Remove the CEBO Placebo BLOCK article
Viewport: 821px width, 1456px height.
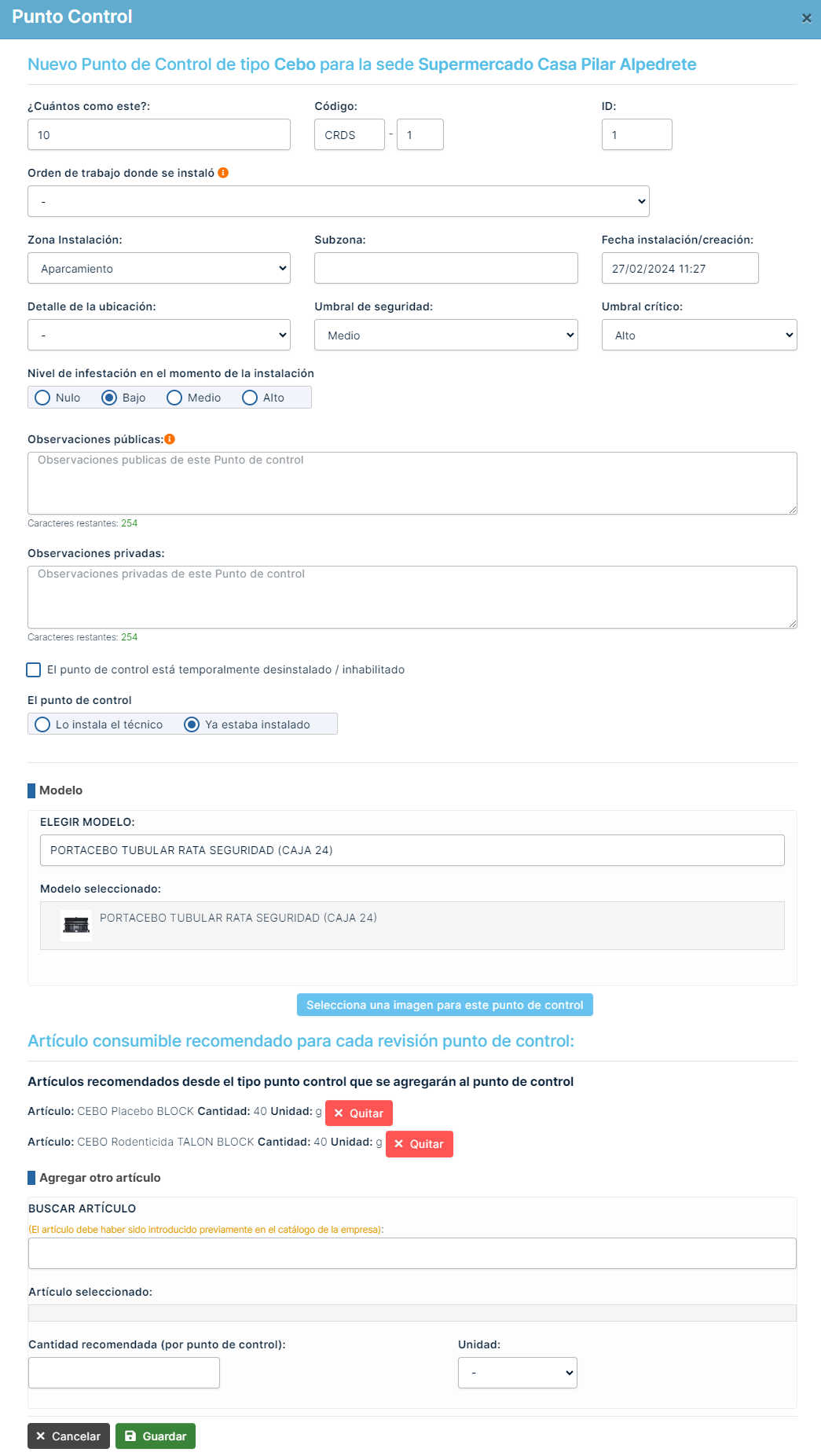(358, 1113)
